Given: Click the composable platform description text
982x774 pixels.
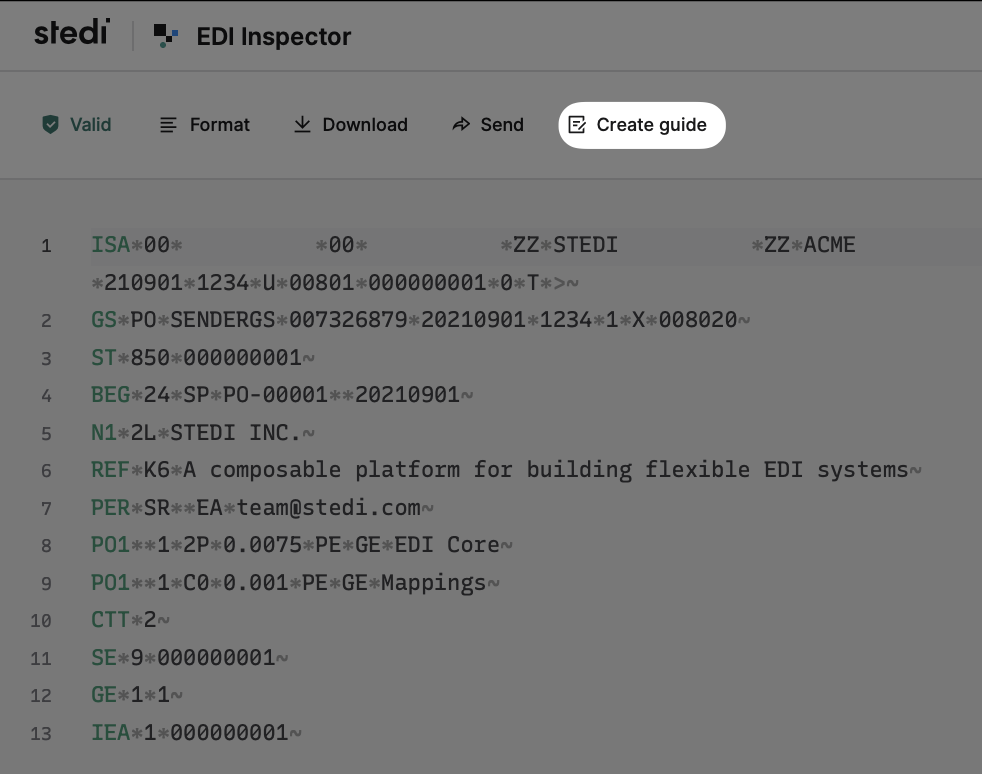Looking at the screenshot, I should tap(545, 470).
